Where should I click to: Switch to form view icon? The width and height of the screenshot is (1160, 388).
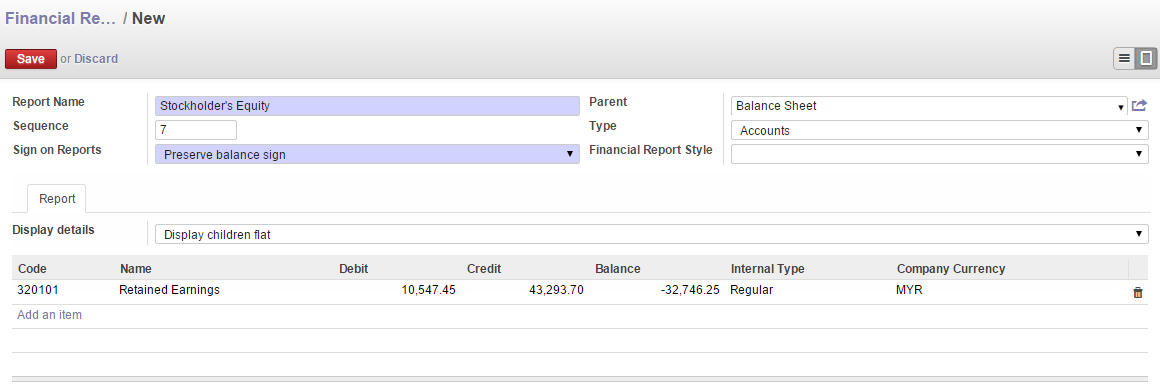click(1146, 58)
